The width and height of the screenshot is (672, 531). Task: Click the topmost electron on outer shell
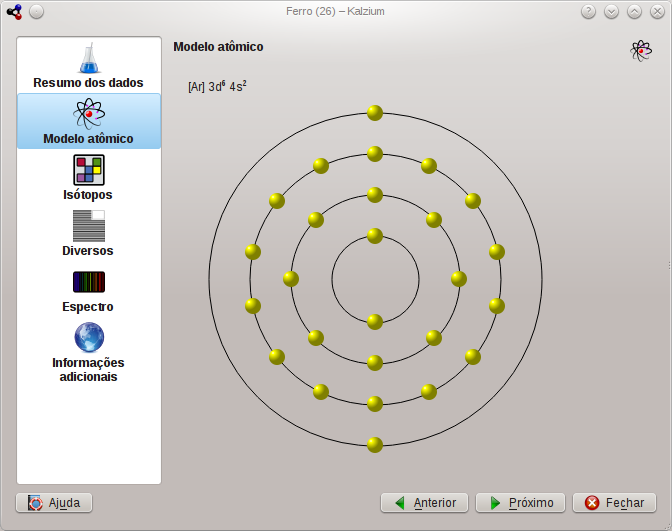click(375, 113)
